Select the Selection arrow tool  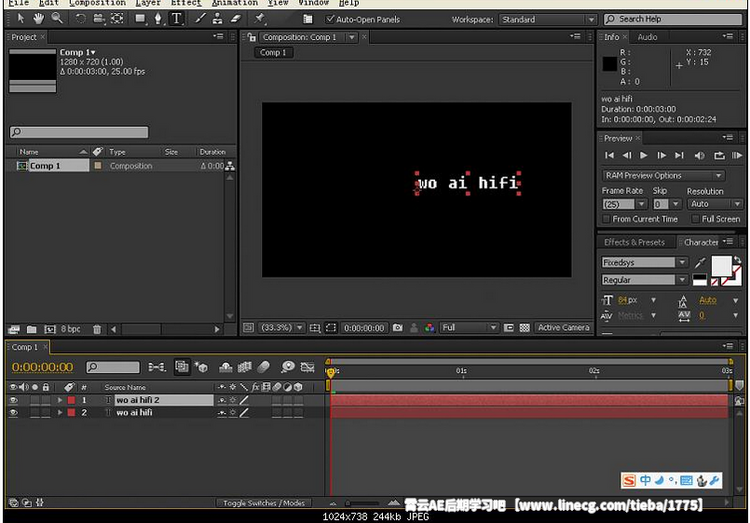point(21,19)
